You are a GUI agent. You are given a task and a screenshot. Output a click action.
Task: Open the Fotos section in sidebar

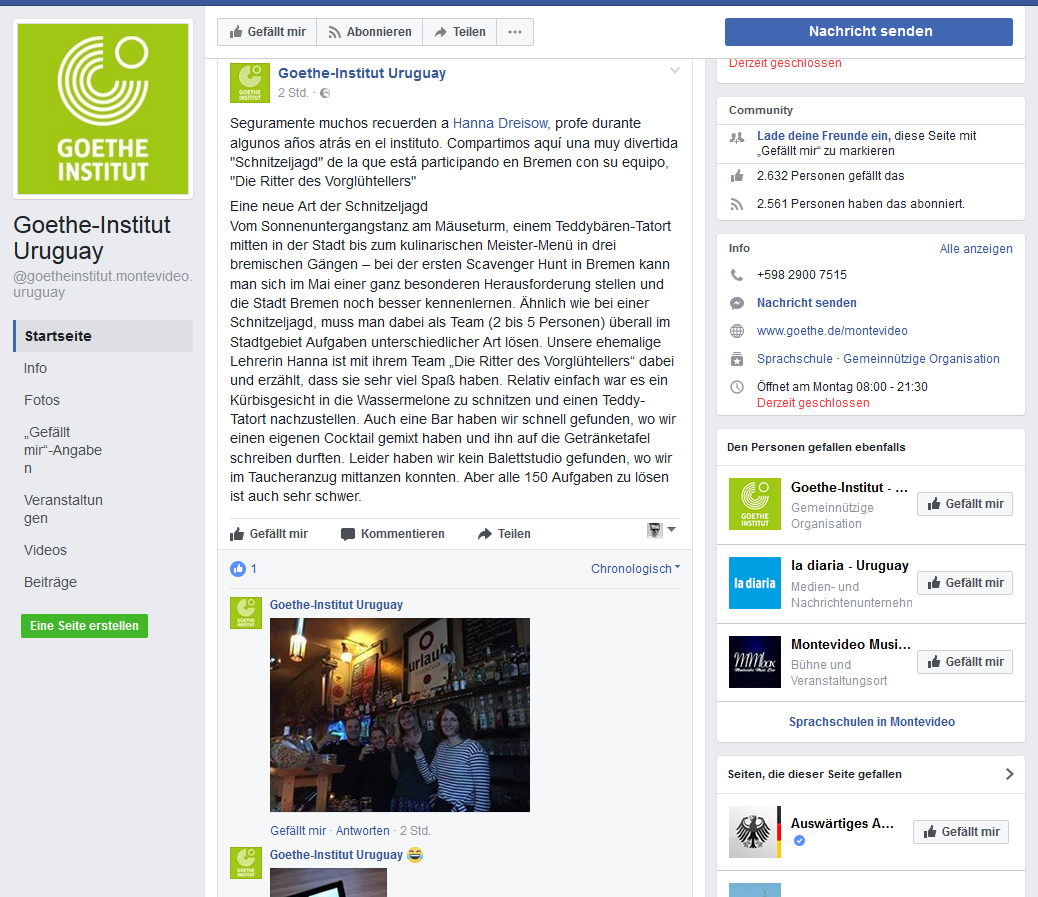coord(42,400)
